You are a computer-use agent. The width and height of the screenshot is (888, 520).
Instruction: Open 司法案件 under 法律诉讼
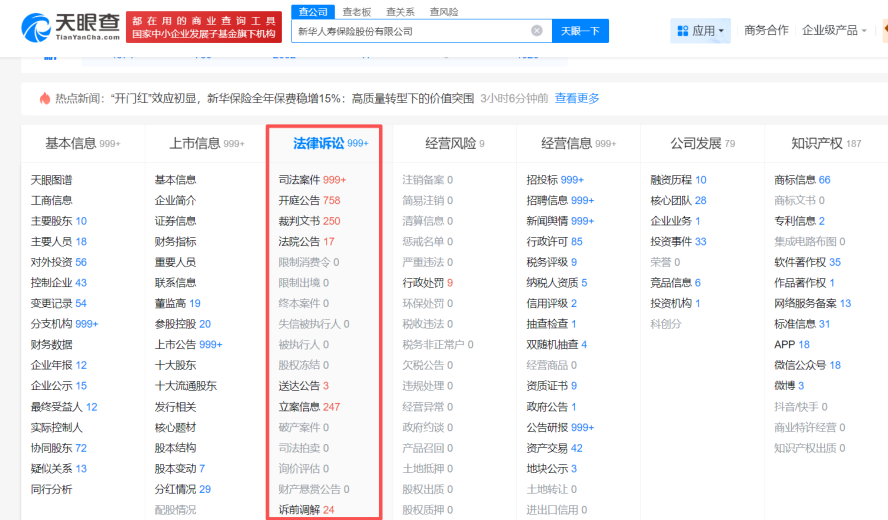299,180
